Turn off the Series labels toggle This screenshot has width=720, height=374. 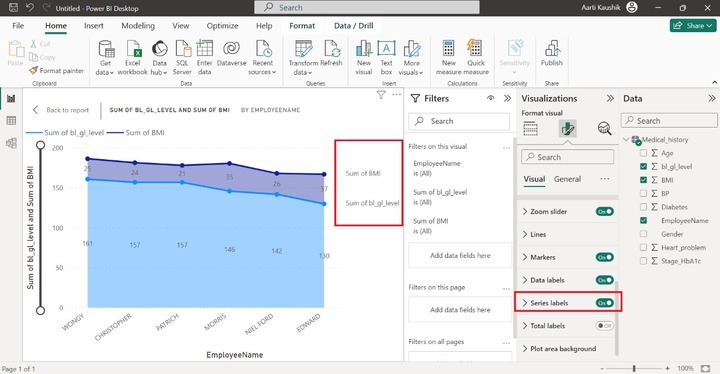click(604, 303)
